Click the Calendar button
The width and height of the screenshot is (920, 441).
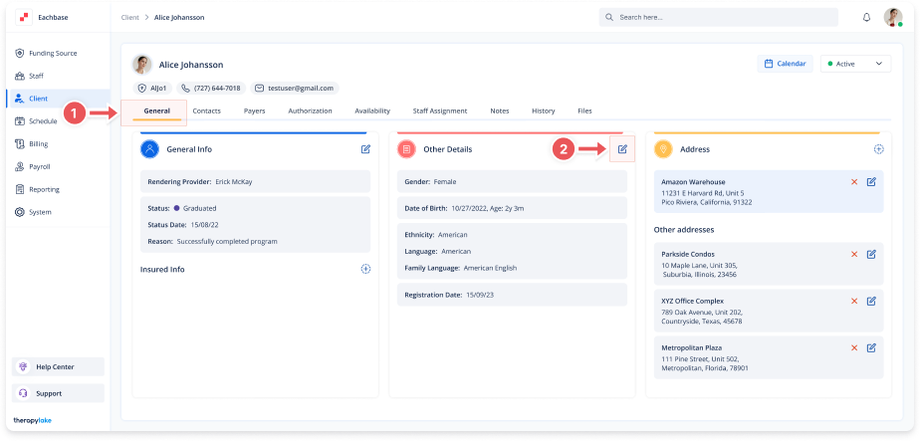(x=785, y=64)
